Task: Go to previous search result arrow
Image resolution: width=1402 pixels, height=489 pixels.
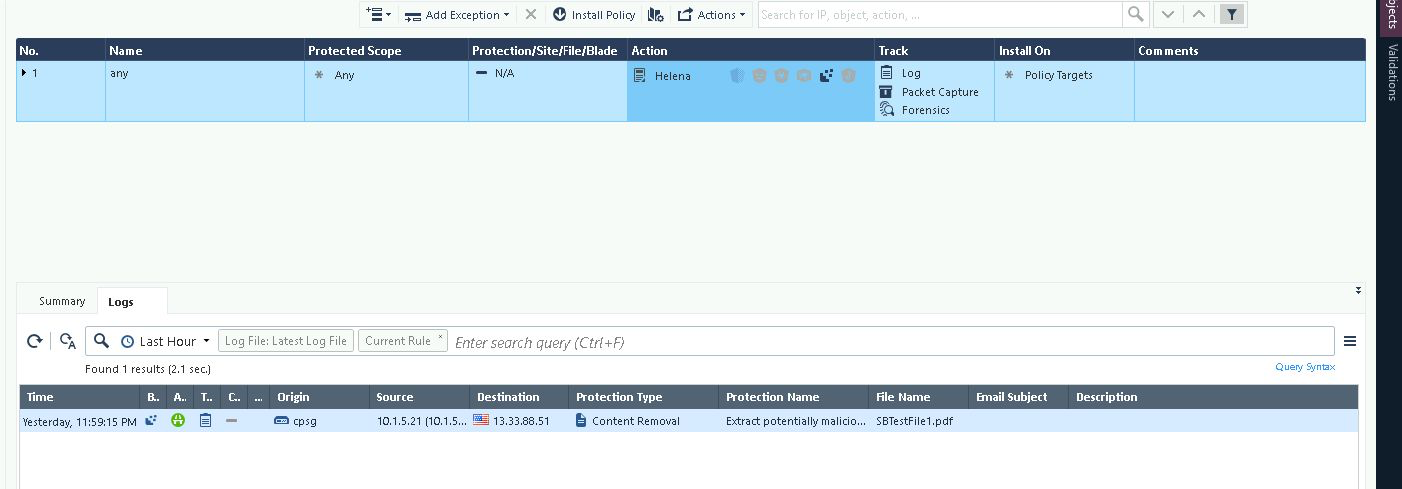Action: click(1199, 14)
